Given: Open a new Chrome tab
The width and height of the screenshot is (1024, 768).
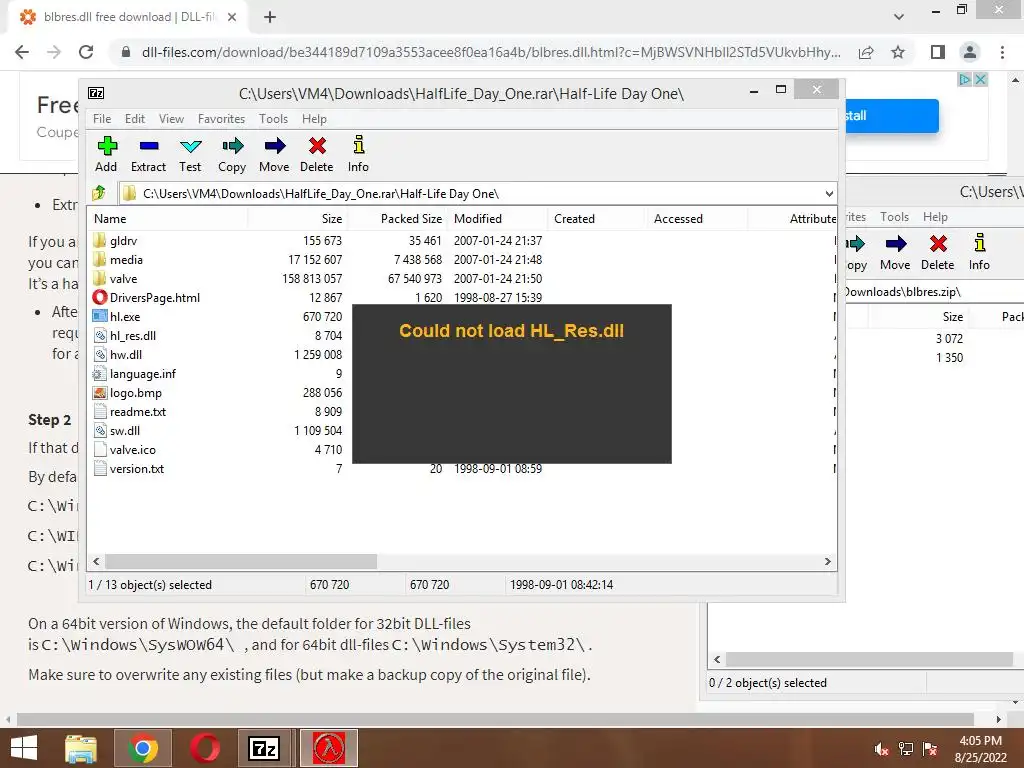Looking at the screenshot, I should [x=270, y=17].
